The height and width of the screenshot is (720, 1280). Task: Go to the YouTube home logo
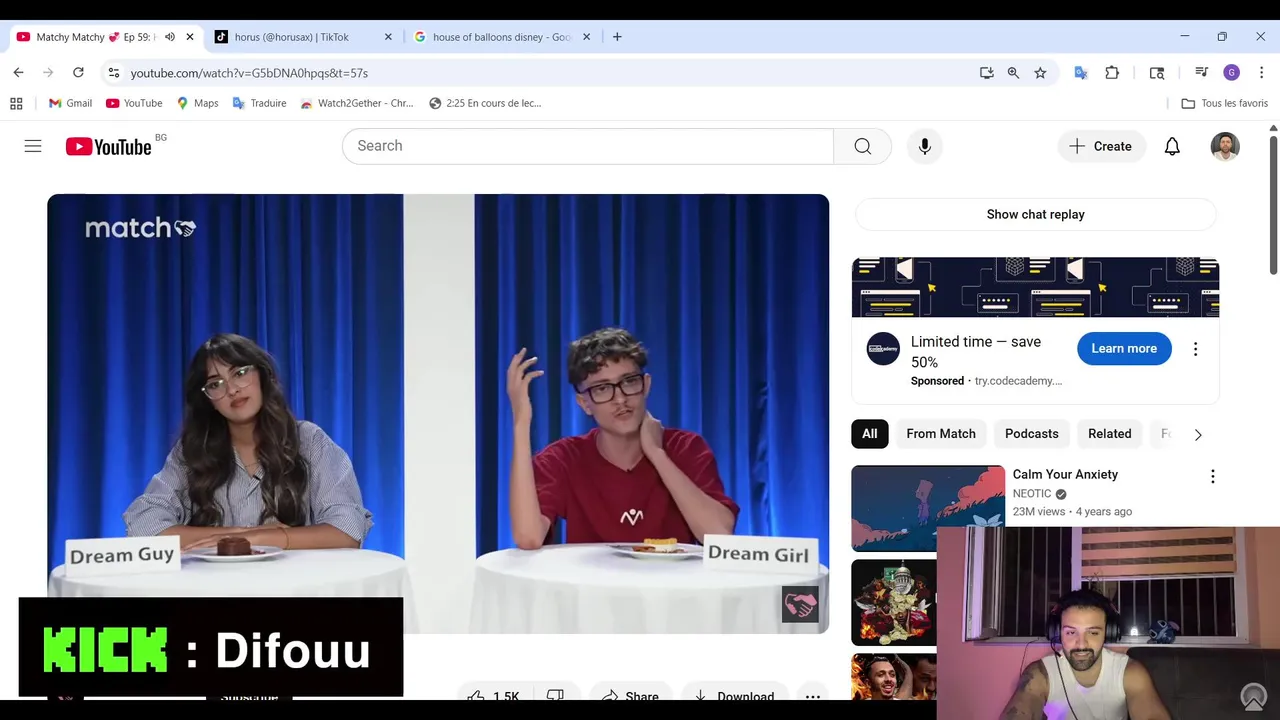pyautogui.click(x=109, y=147)
